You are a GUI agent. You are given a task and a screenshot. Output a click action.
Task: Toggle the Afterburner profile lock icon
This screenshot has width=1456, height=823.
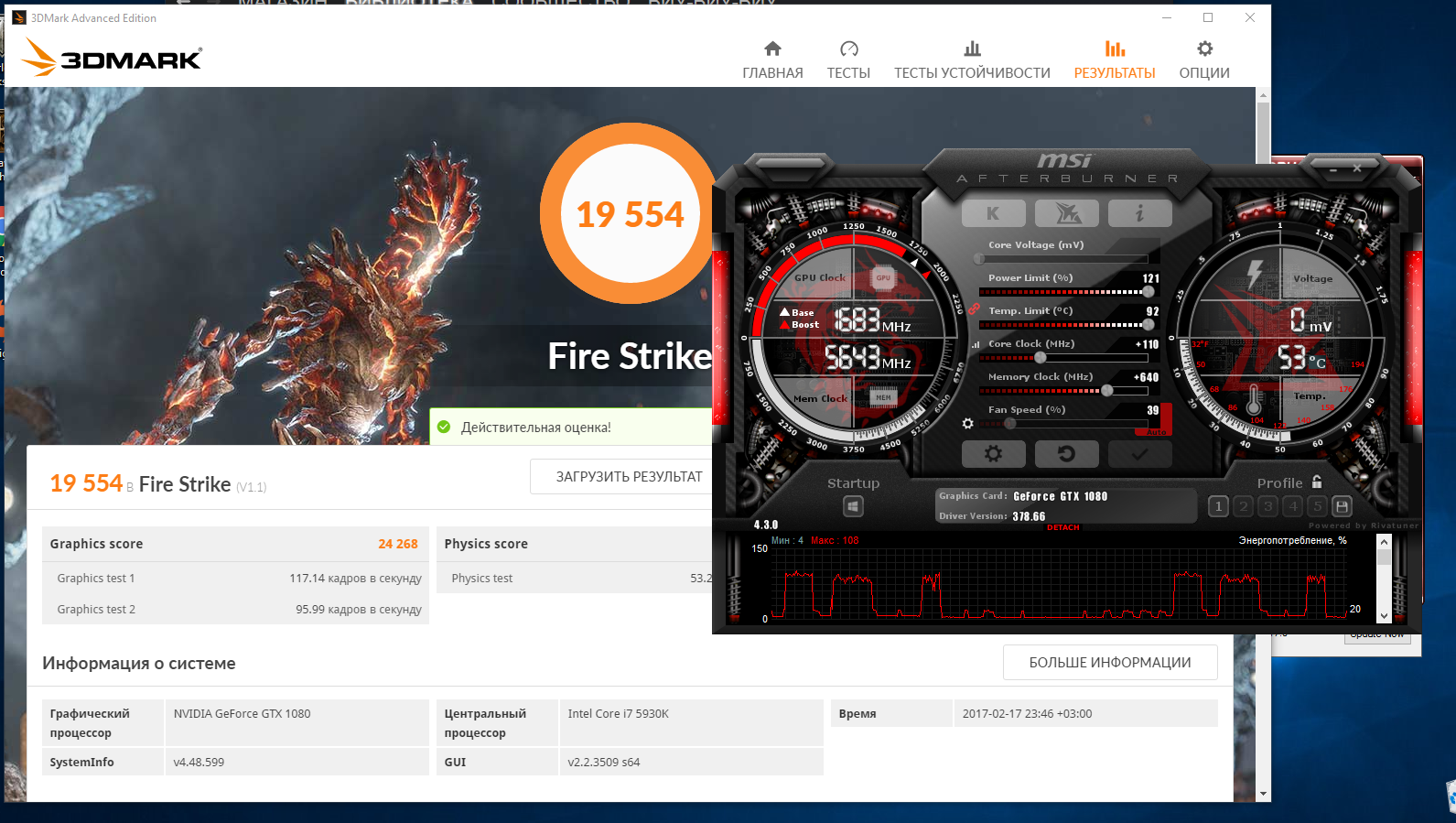click(1317, 482)
